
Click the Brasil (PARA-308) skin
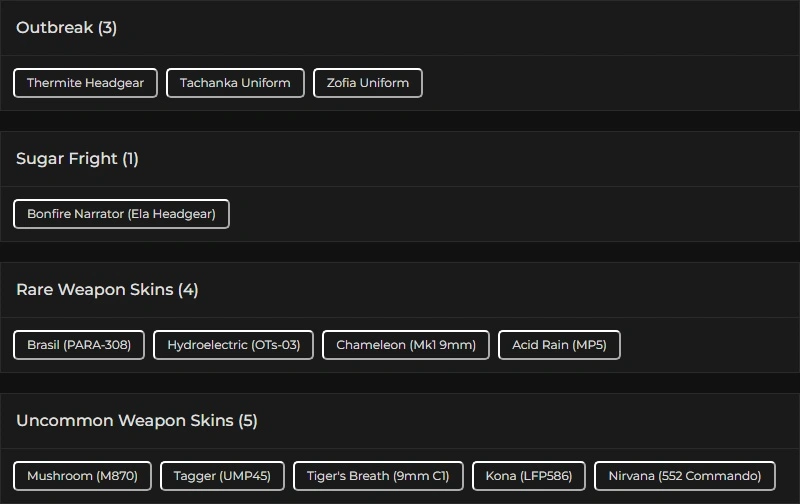tap(79, 345)
